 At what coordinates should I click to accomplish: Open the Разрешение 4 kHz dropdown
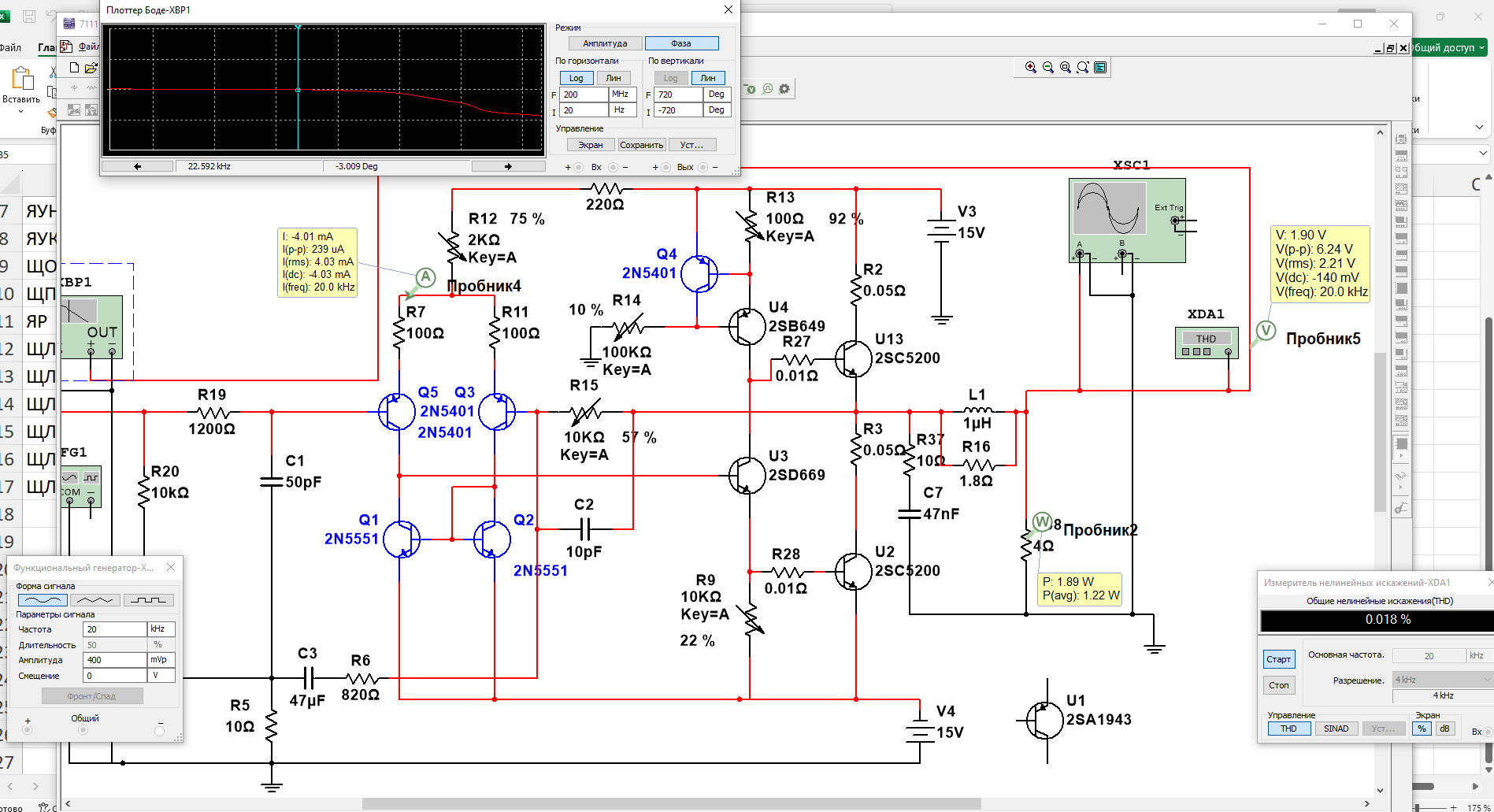pyautogui.click(x=1442, y=680)
